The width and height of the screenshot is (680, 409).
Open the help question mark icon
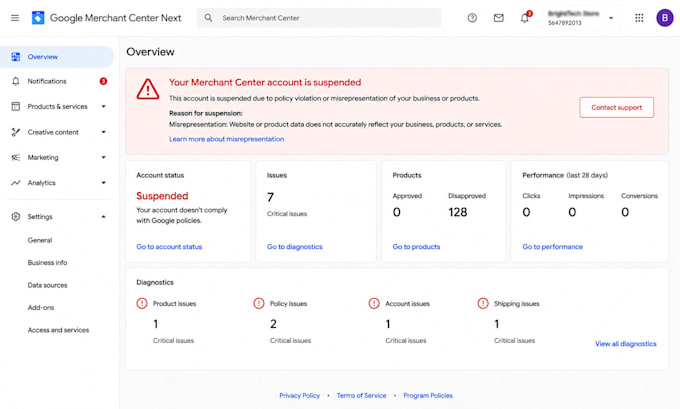[472, 18]
